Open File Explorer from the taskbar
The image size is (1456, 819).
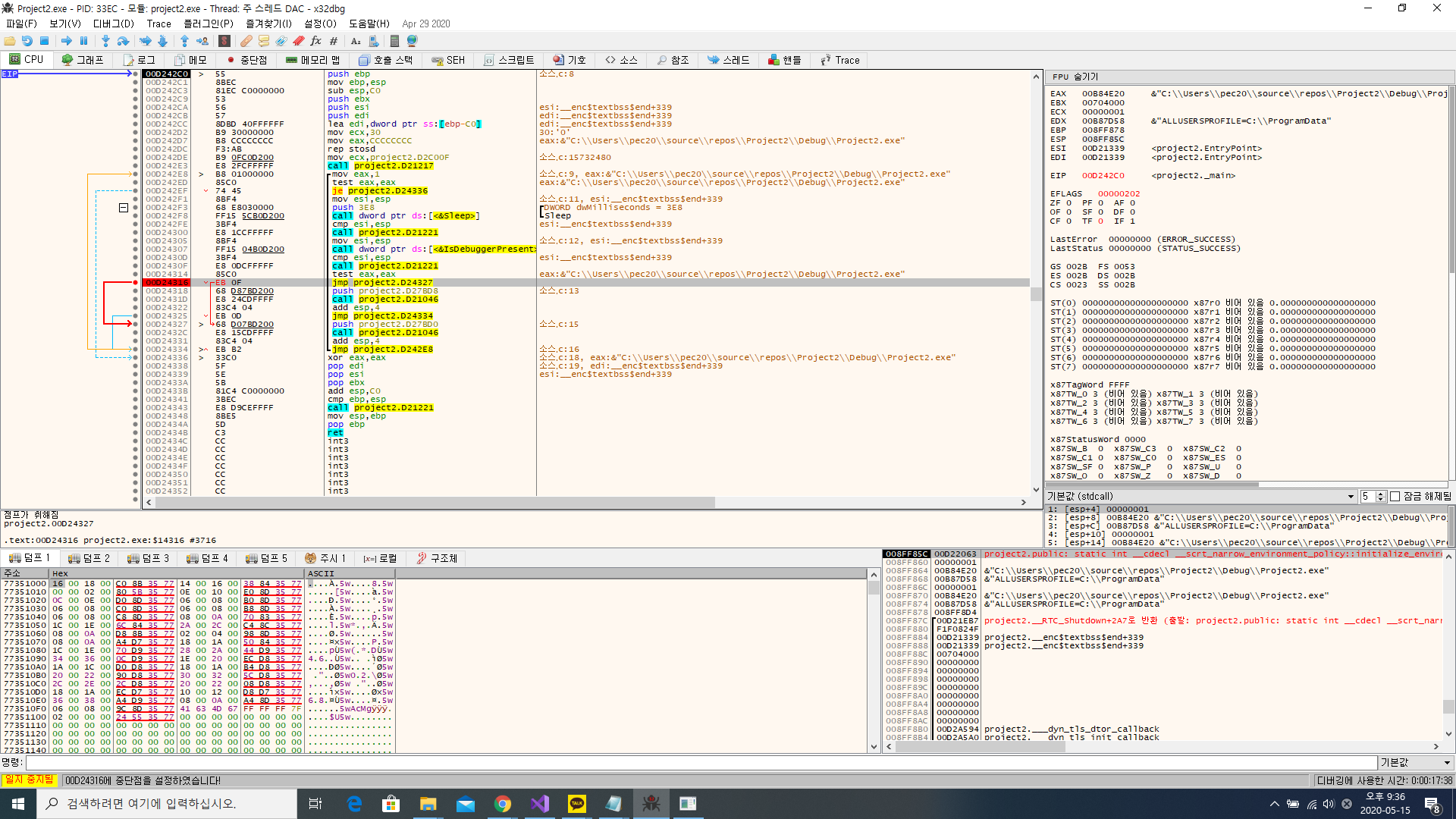tap(428, 804)
